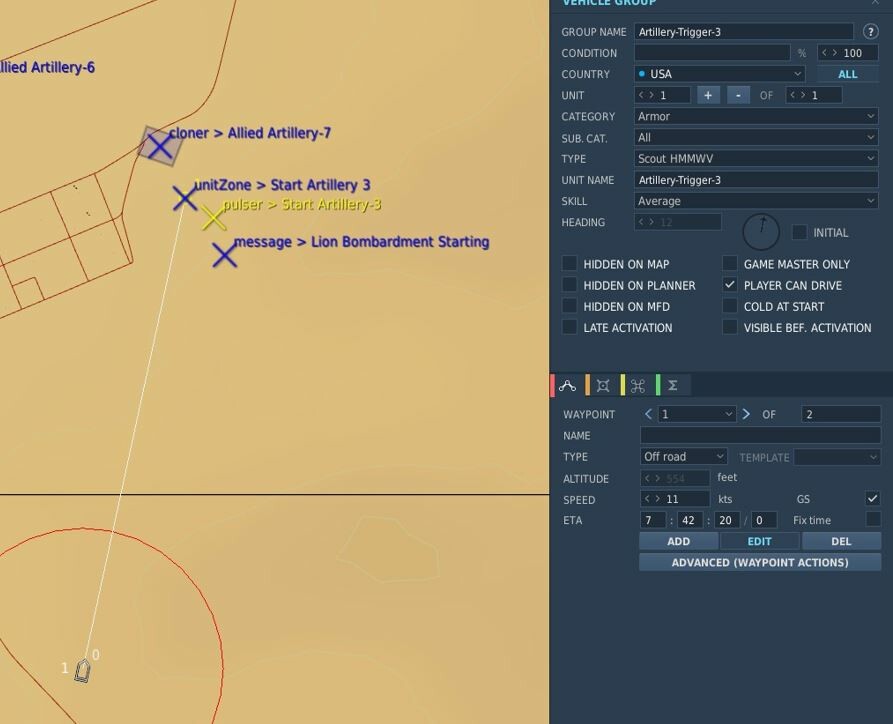Open the Category dropdown showing Armor
Image resolution: width=893 pixels, height=724 pixels.
(x=756, y=116)
